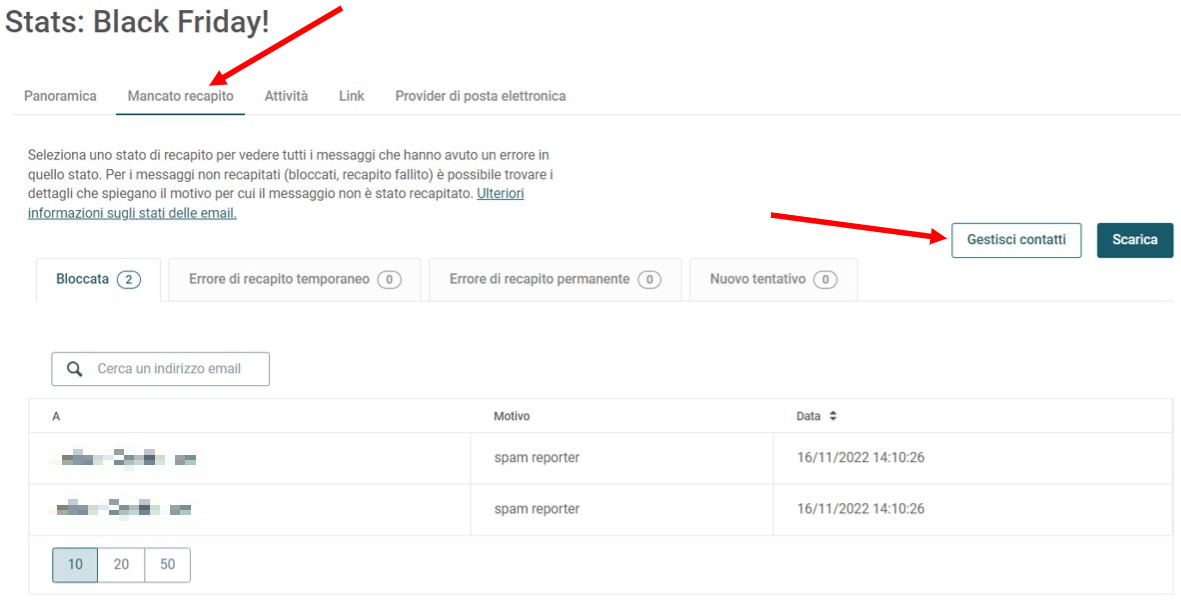Select the Mancato recapito tab
This screenshot has width=1181, height=602.
tap(180, 96)
